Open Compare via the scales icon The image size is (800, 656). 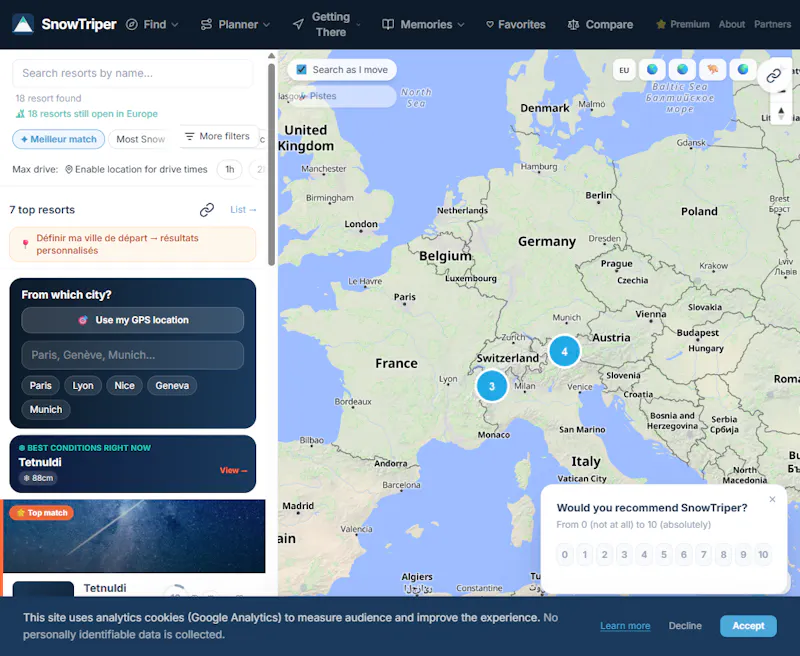(x=573, y=24)
